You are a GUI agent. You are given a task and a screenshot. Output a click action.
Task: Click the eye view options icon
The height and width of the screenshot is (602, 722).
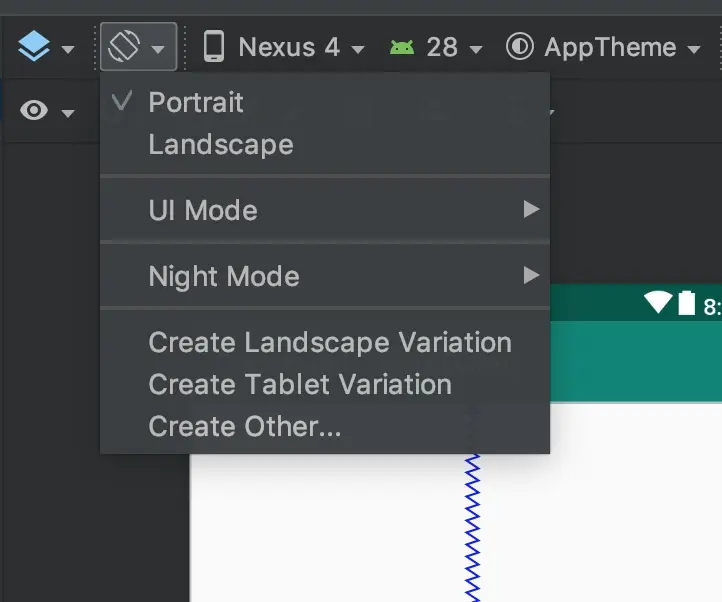coord(34,111)
